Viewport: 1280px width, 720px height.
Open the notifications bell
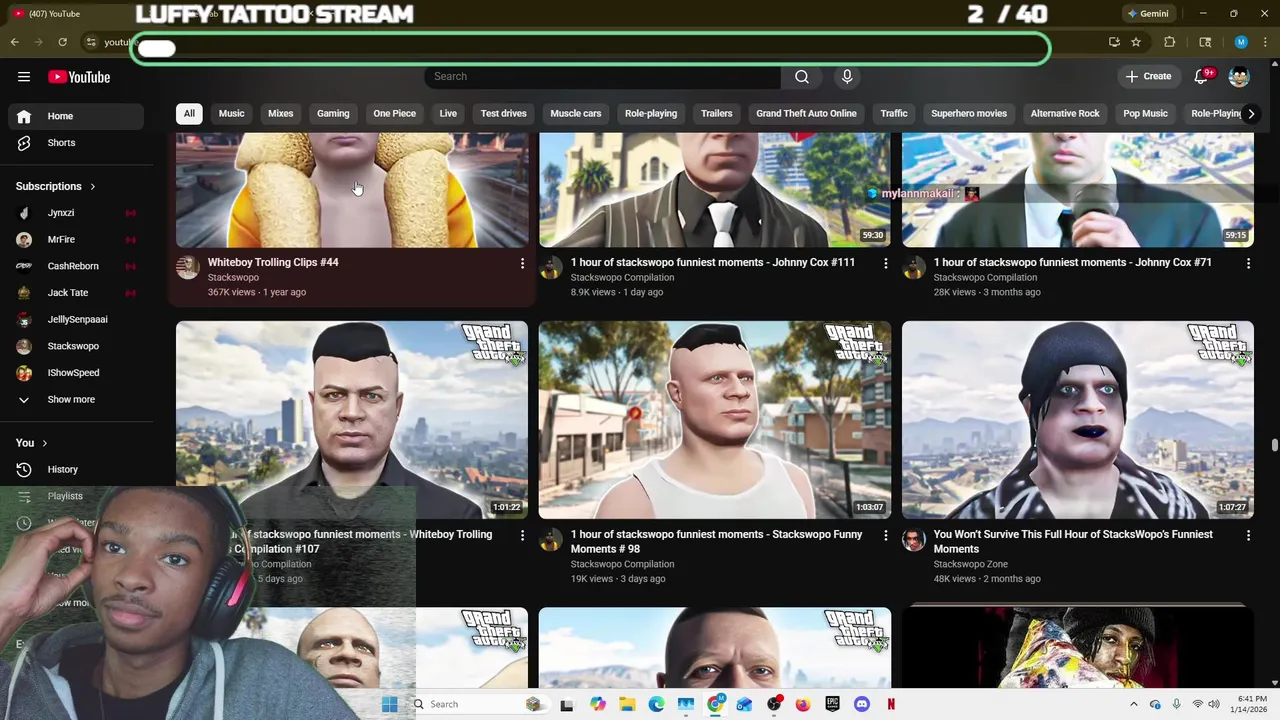tap(1202, 77)
